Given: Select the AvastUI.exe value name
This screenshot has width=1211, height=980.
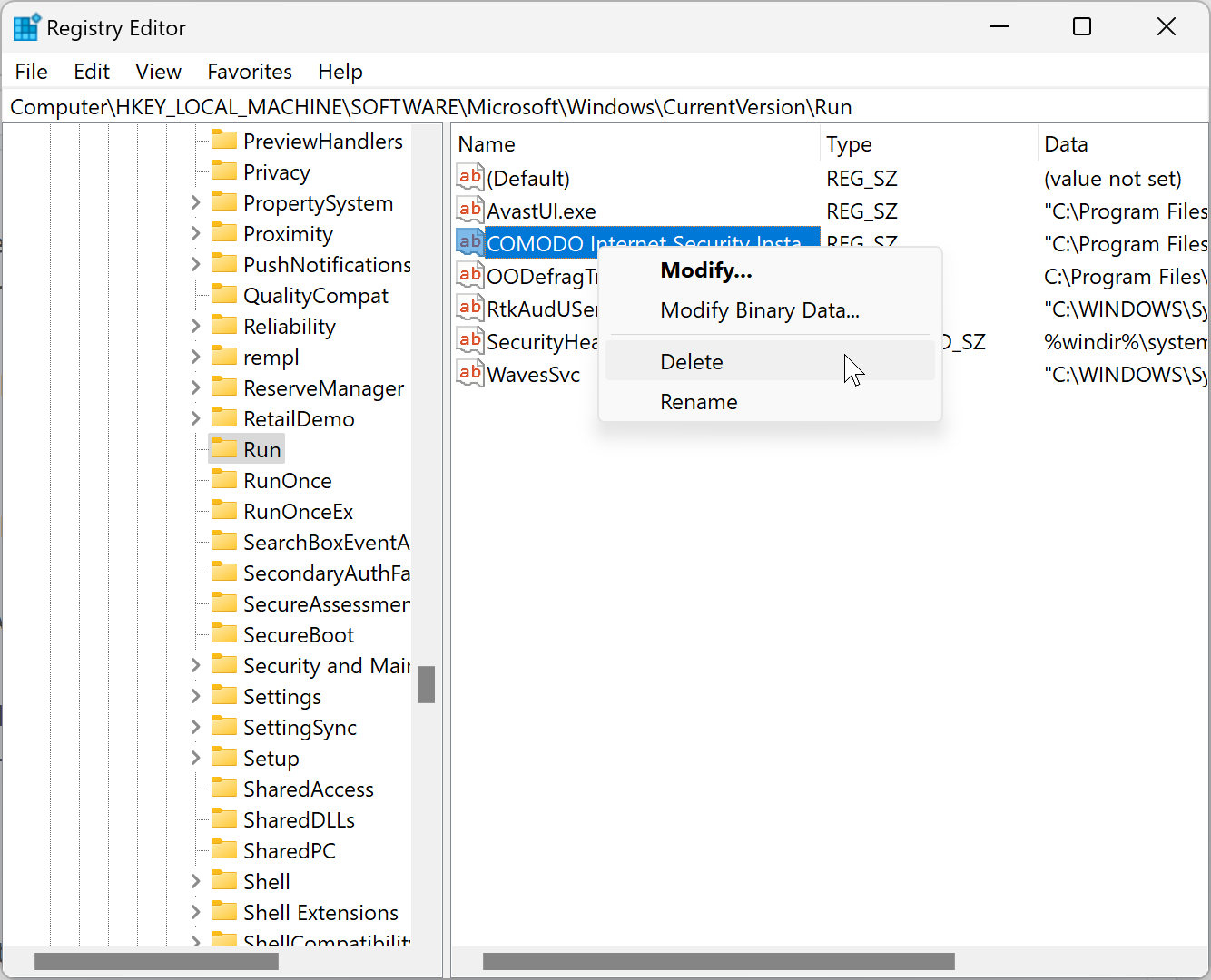Looking at the screenshot, I should click(541, 211).
